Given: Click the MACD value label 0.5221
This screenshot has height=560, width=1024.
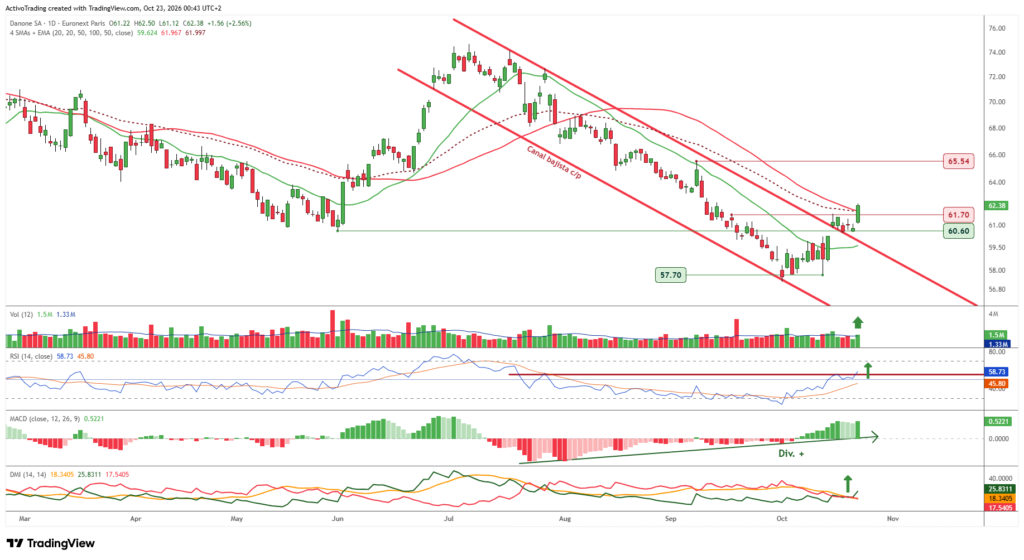Looking at the screenshot, I should 999,422.
